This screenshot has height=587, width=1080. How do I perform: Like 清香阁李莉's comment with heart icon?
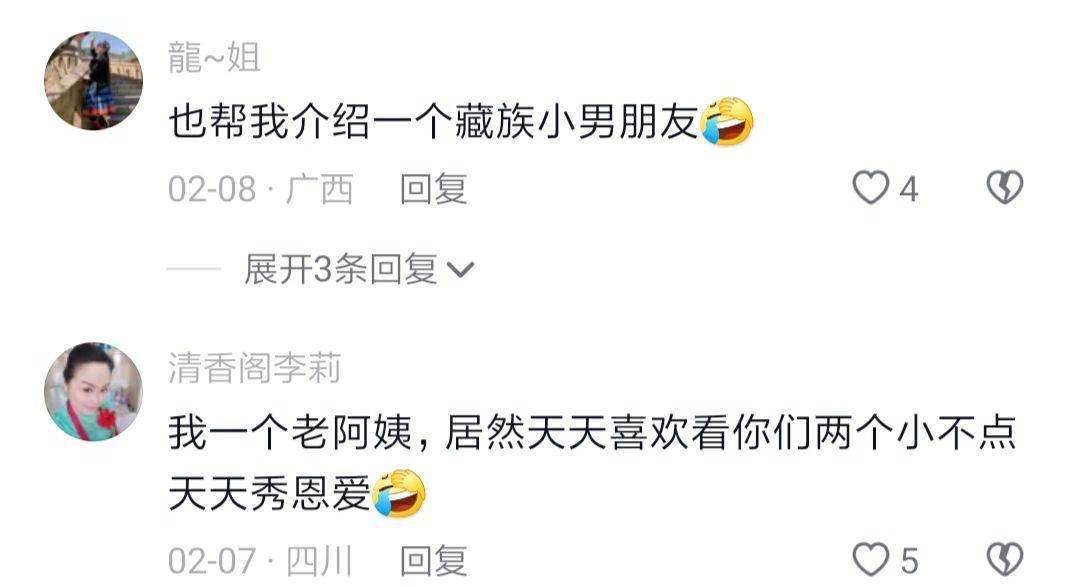pos(871,559)
